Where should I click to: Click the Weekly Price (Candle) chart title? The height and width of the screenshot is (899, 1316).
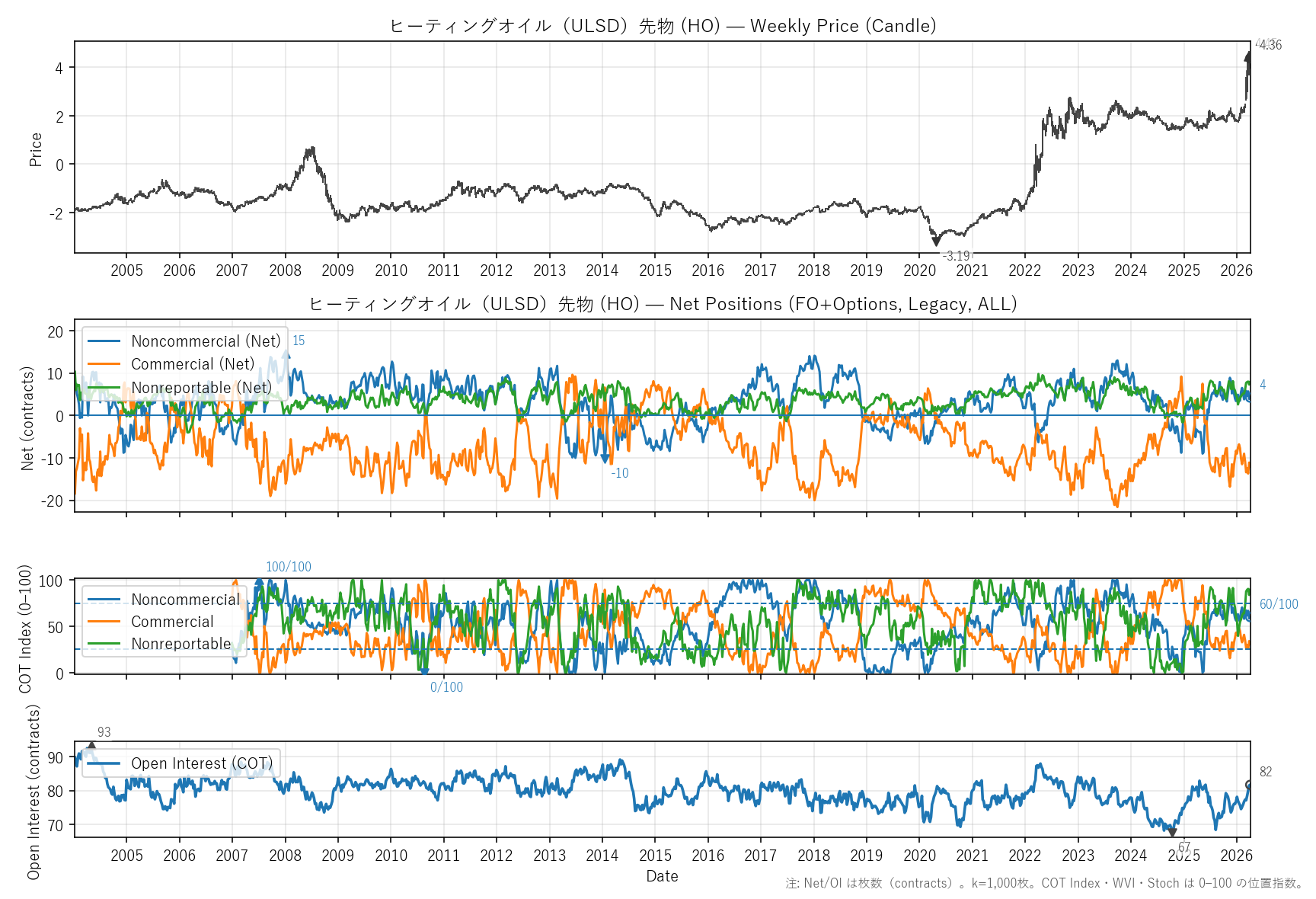662,26
